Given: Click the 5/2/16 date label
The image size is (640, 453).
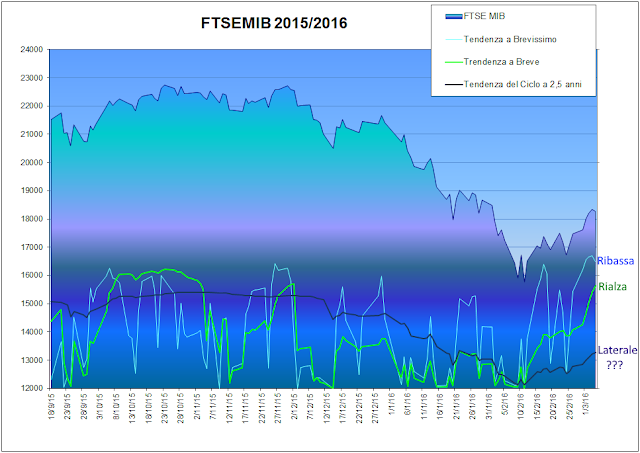Looking at the screenshot, I should 504,406.
